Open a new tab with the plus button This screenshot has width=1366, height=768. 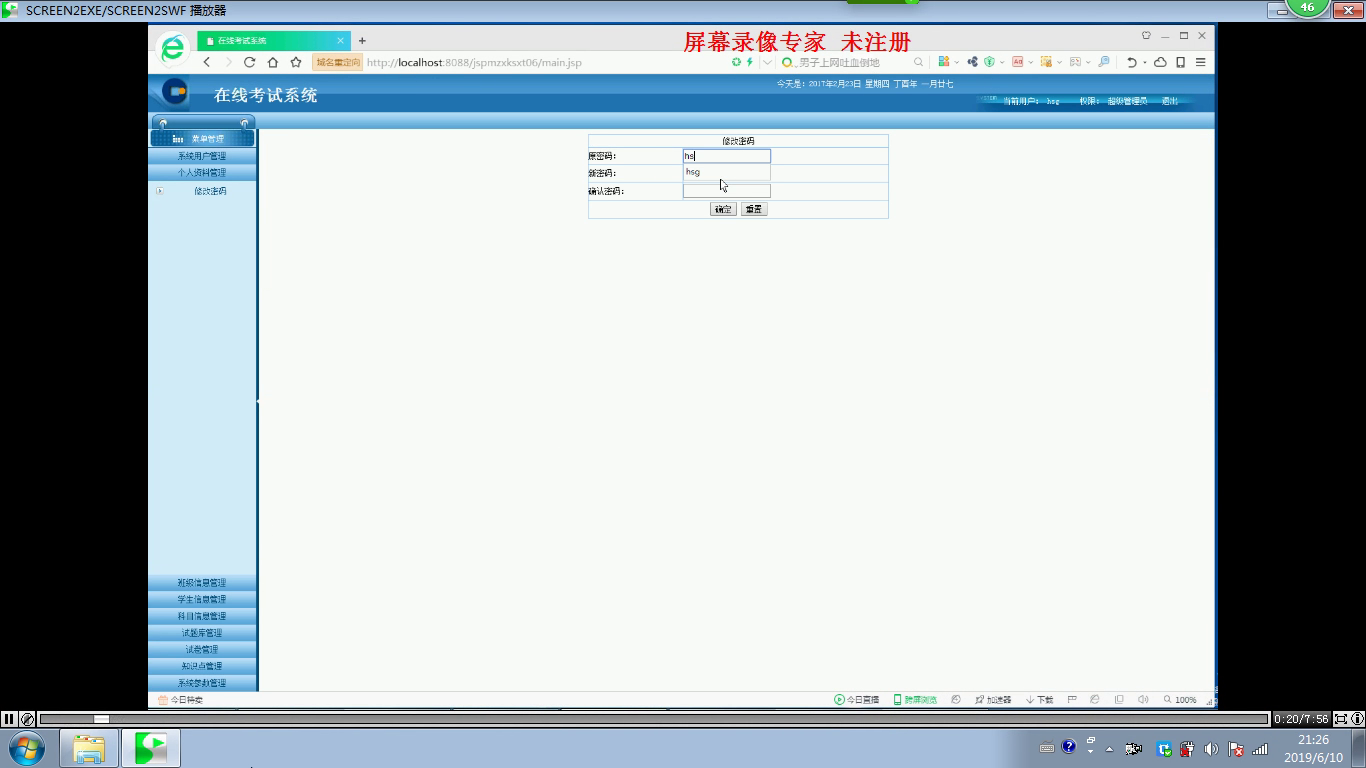coord(362,41)
